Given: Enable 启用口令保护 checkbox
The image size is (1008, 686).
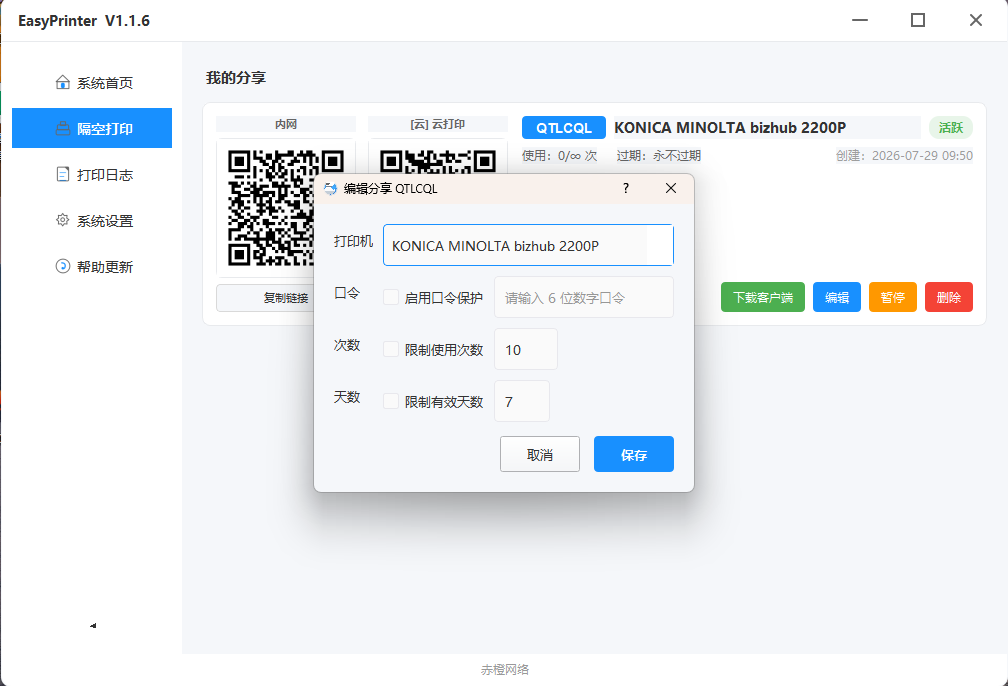Looking at the screenshot, I should 391,297.
